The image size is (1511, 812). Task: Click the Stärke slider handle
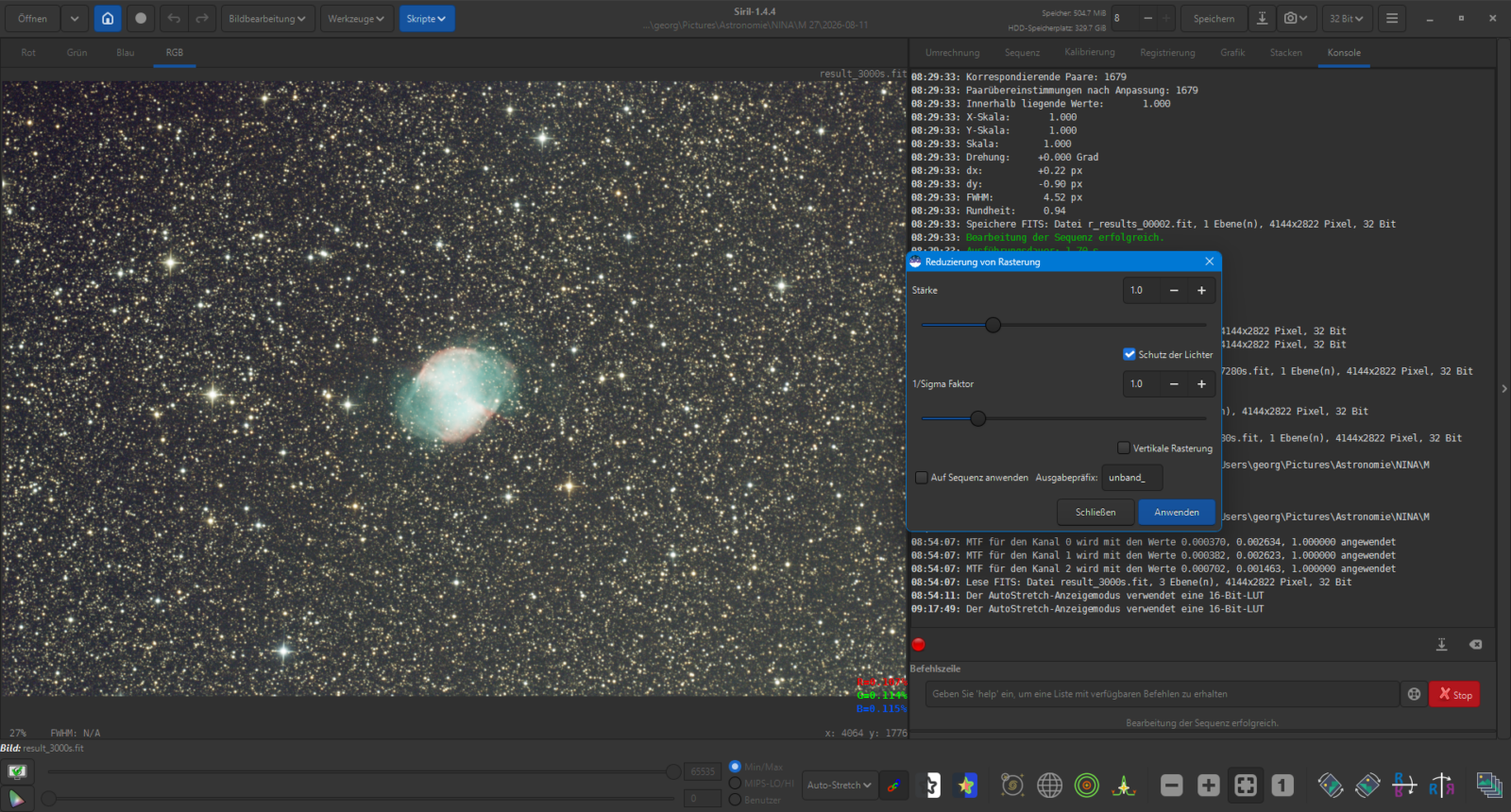993,325
